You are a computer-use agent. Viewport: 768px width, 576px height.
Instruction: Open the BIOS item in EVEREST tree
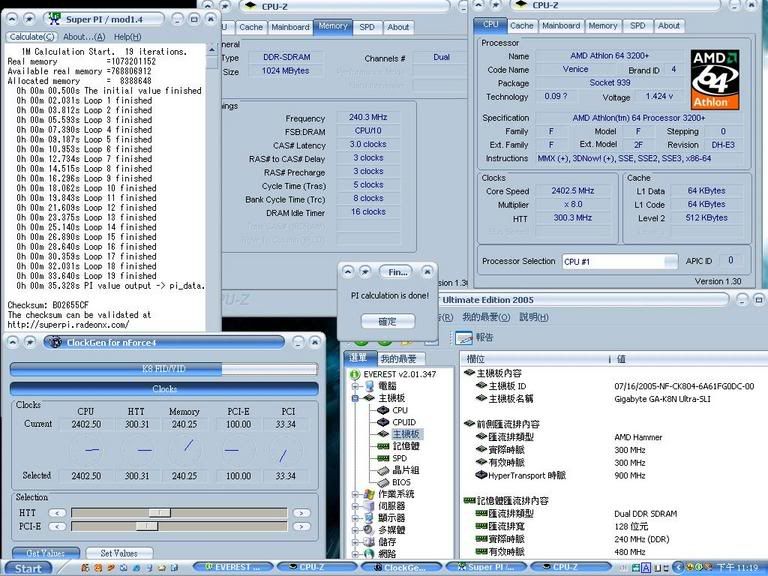[x=400, y=482]
